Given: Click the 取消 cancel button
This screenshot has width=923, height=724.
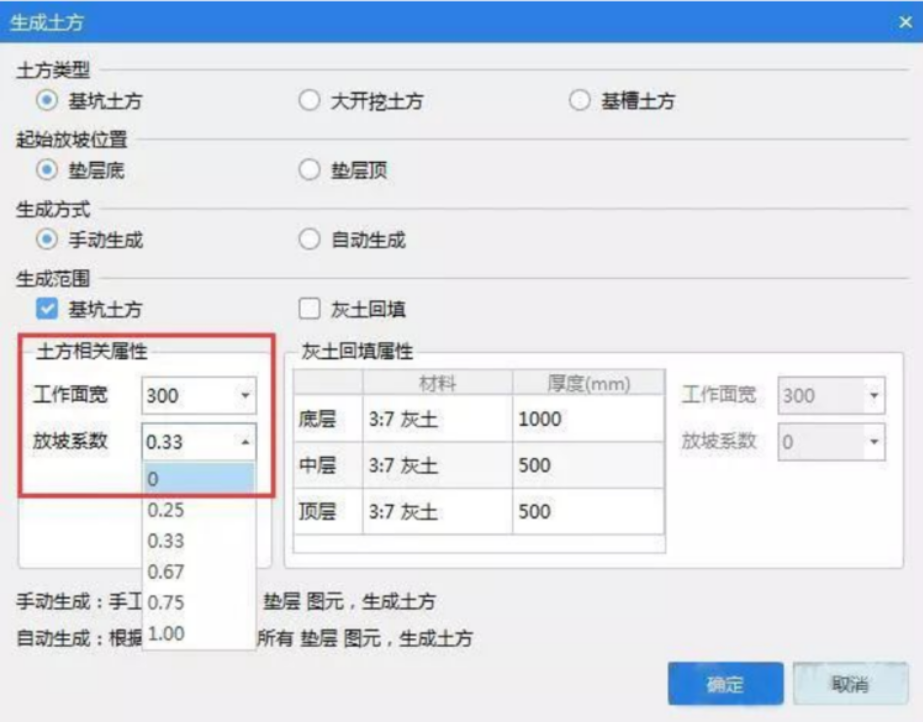Looking at the screenshot, I should tap(849, 684).
